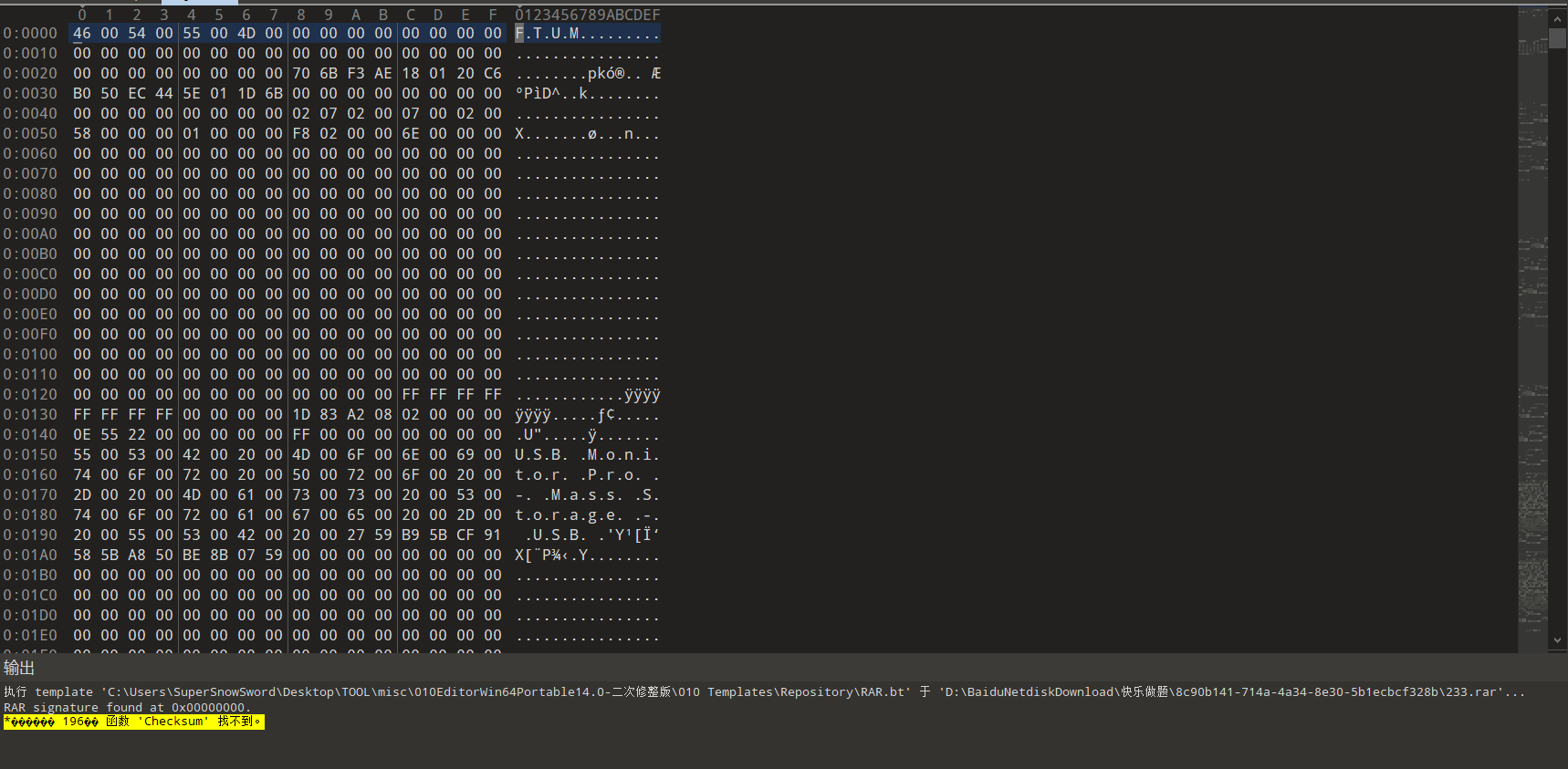The image size is (1568, 769).
Task: Click ASCII text 'F.T.U.M' in the first row
Action: point(547,33)
